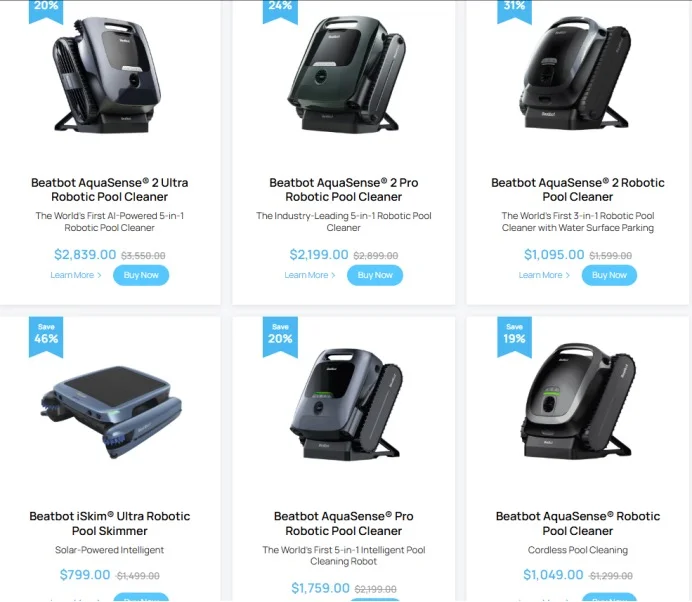Open Beatbot AquaSense Pro Robotic Pool Cleaner title

click(344, 523)
